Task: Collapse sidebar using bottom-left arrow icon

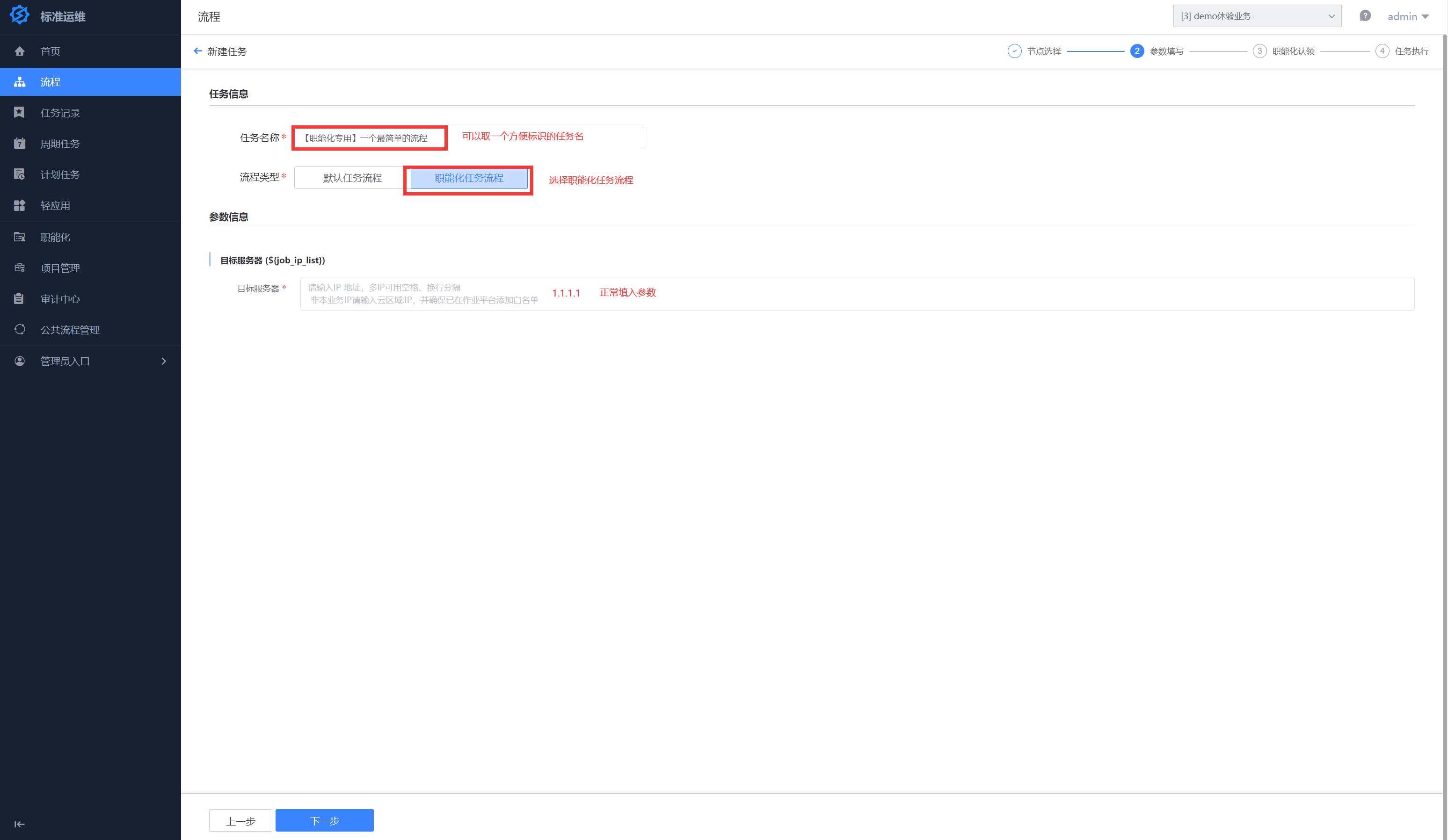Action: pyautogui.click(x=20, y=824)
